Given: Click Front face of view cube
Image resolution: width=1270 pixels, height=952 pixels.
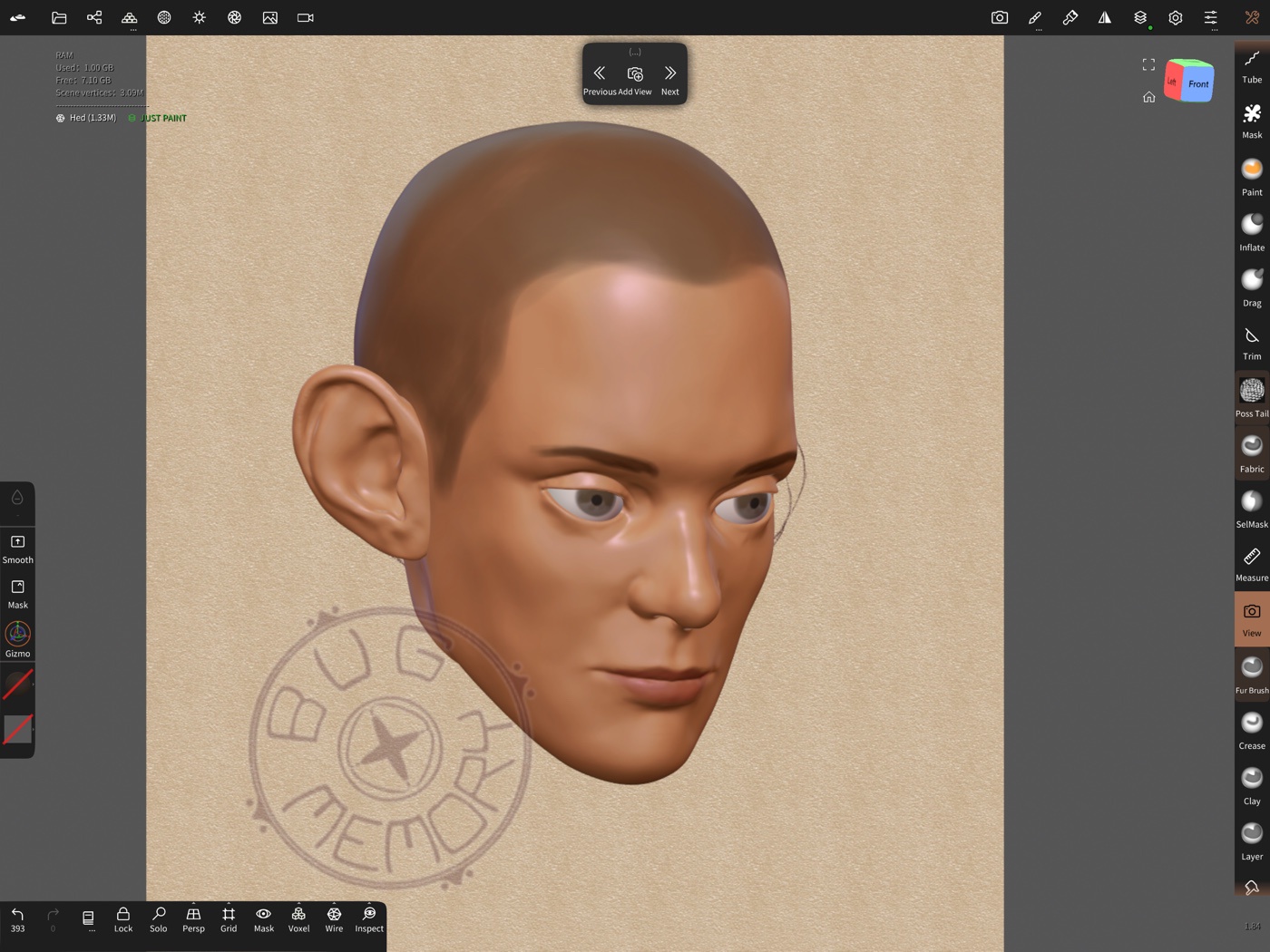Looking at the screenshot, I should click(1198, 84).
